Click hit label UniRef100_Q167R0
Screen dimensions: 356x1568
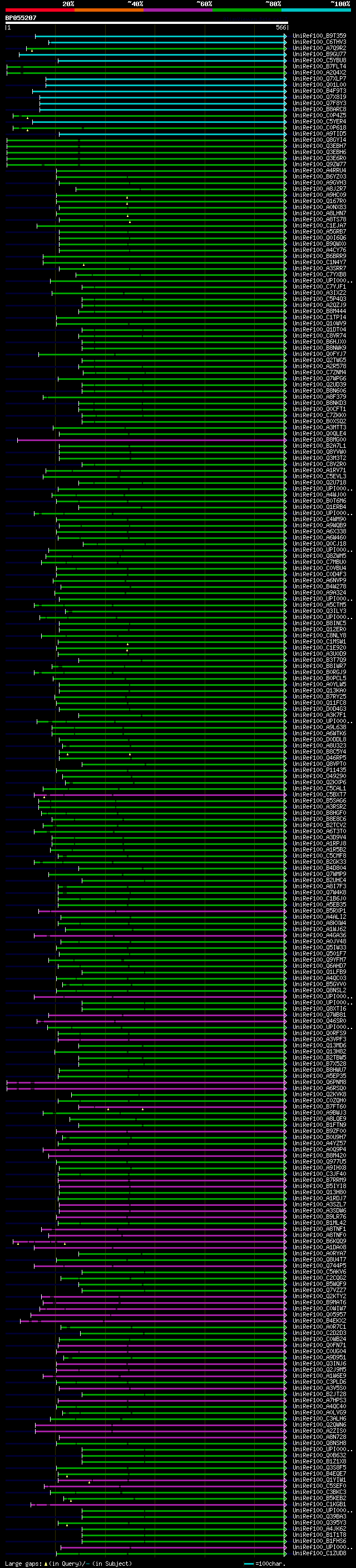(319, 201)
